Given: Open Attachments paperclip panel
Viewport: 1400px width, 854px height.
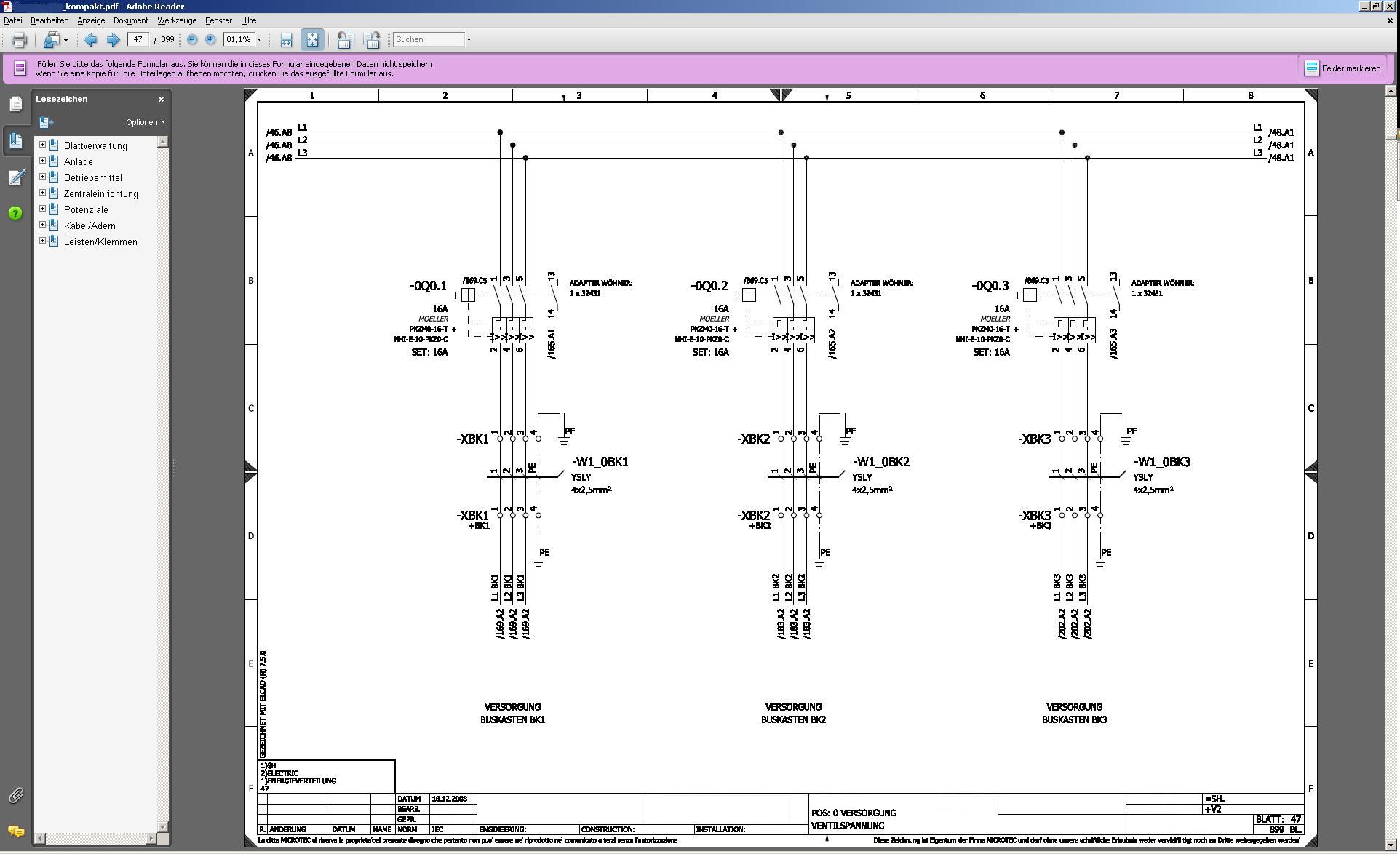Looking at the screenshot, I should [15, 795].
